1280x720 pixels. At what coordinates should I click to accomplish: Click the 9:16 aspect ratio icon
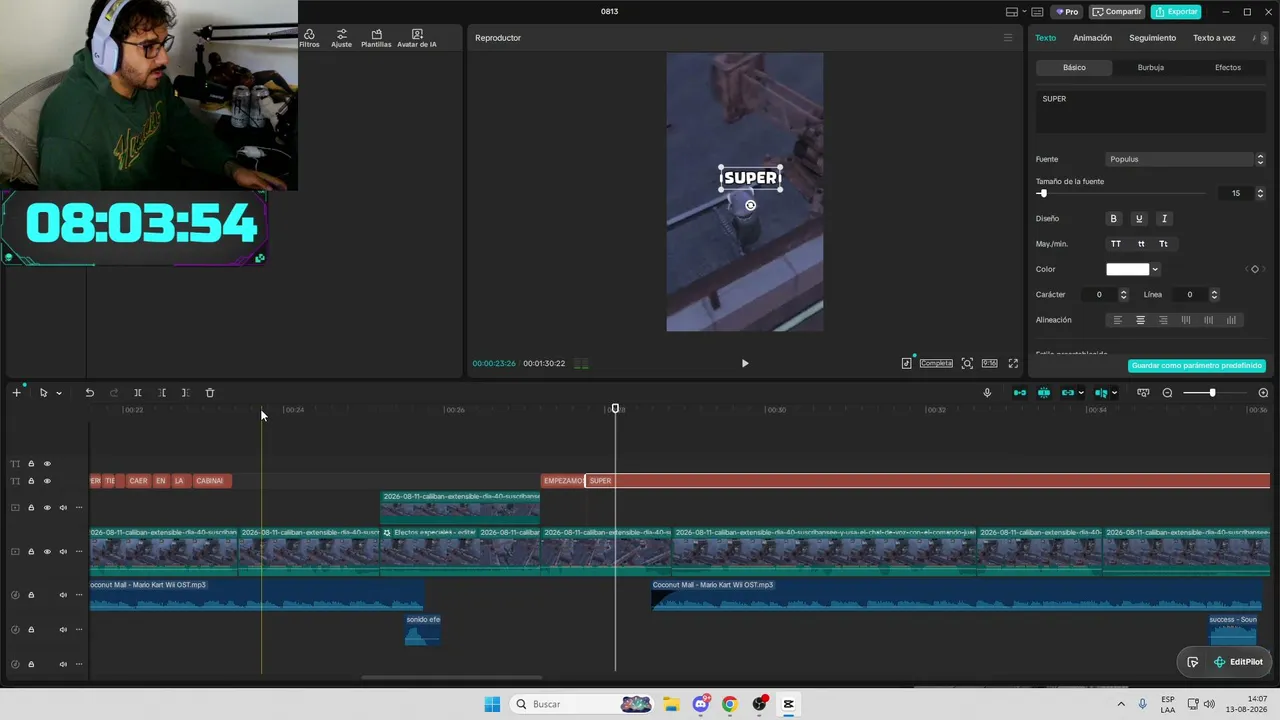tap(989, 363)
